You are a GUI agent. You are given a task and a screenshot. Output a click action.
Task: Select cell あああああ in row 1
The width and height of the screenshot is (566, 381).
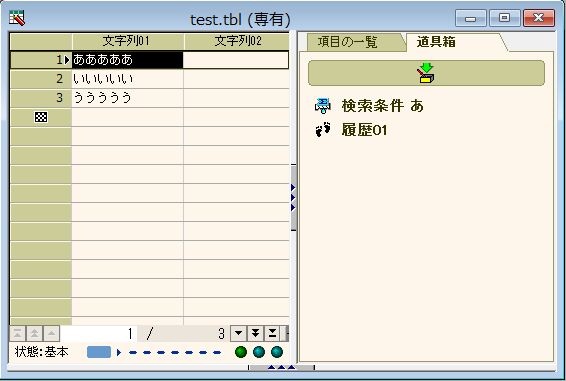click(x=127, y=60)
